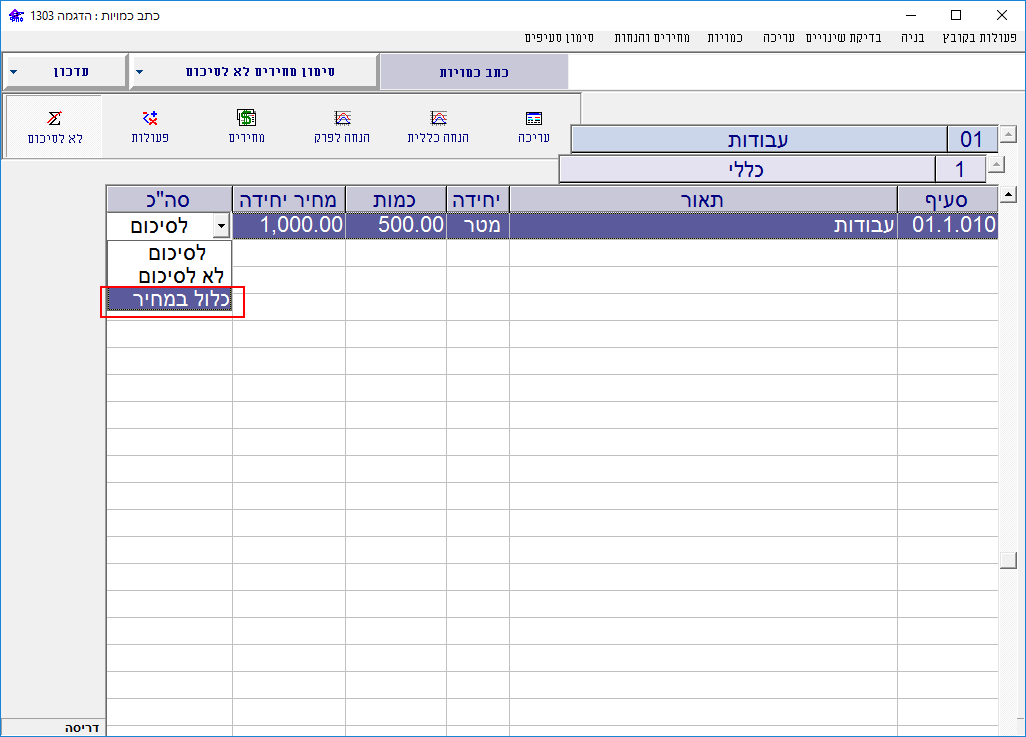Click the table's vertical scrollbar thumb
Image resolution: width=1026 pixels, height=737 pixels.
tap(1008, 559)
